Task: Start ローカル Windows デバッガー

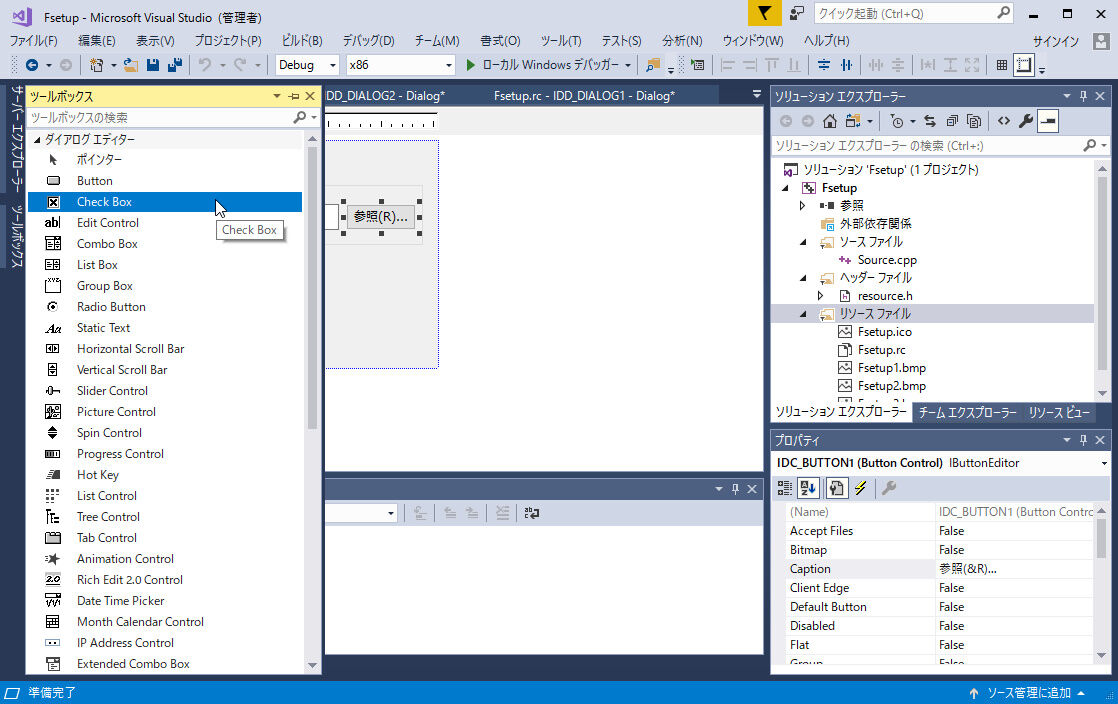Action: (x=542, y=65)
